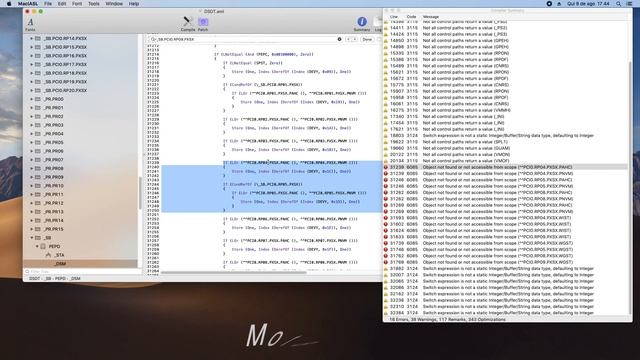Open the Apple menu
Screen dimensions: 640x360
pyautogui.click(x=9, y=4)
